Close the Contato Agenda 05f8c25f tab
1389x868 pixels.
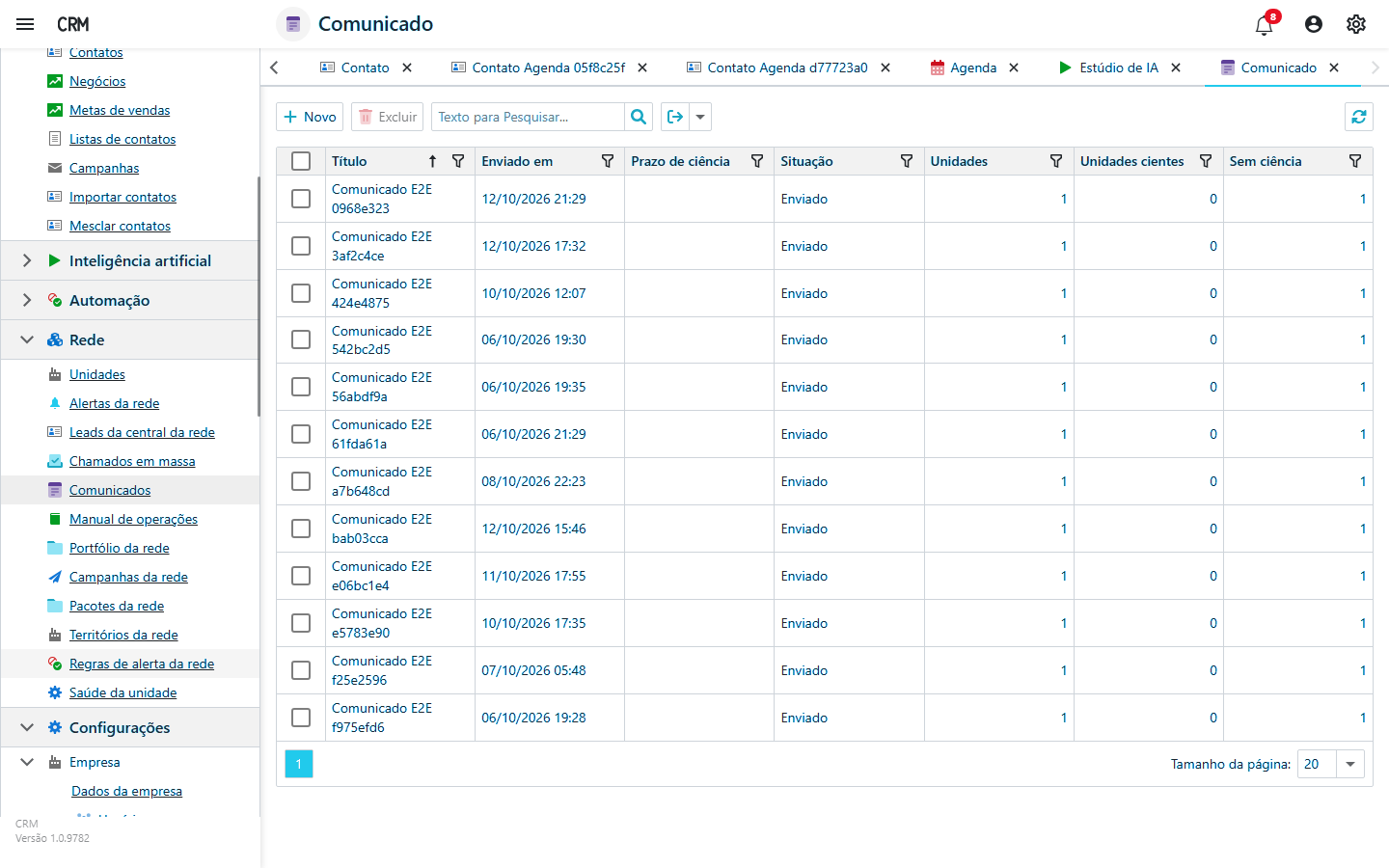point(642,68)
